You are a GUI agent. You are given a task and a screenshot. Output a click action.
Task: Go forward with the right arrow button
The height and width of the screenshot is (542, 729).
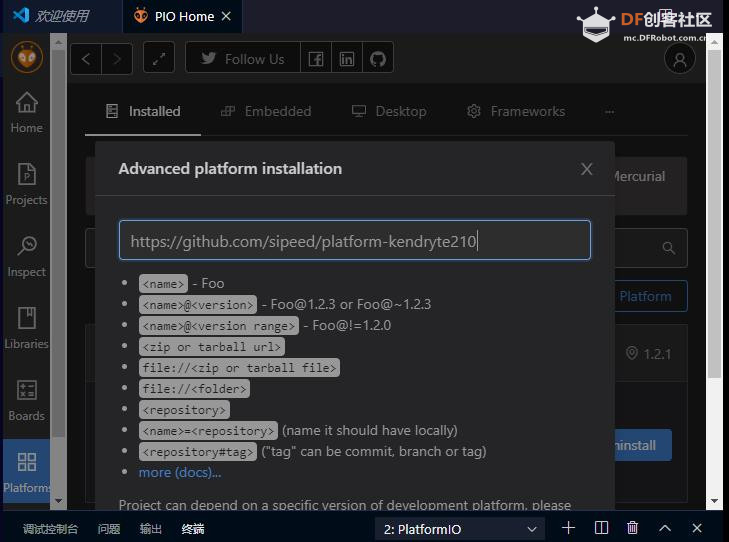pos(117,59)
